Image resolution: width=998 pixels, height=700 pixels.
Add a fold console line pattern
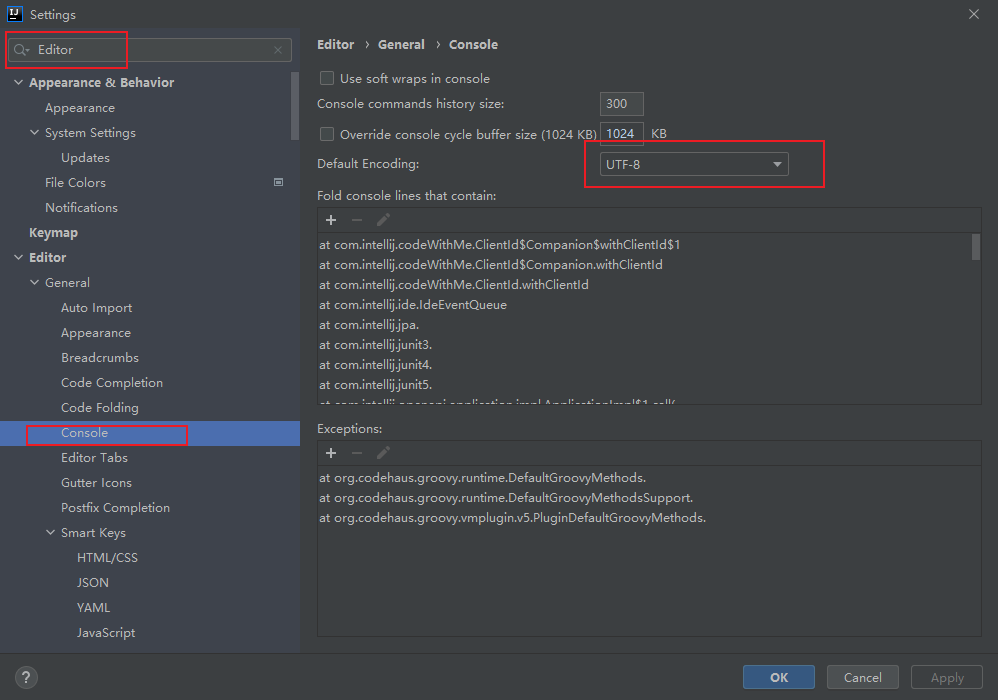pos(331,220)
